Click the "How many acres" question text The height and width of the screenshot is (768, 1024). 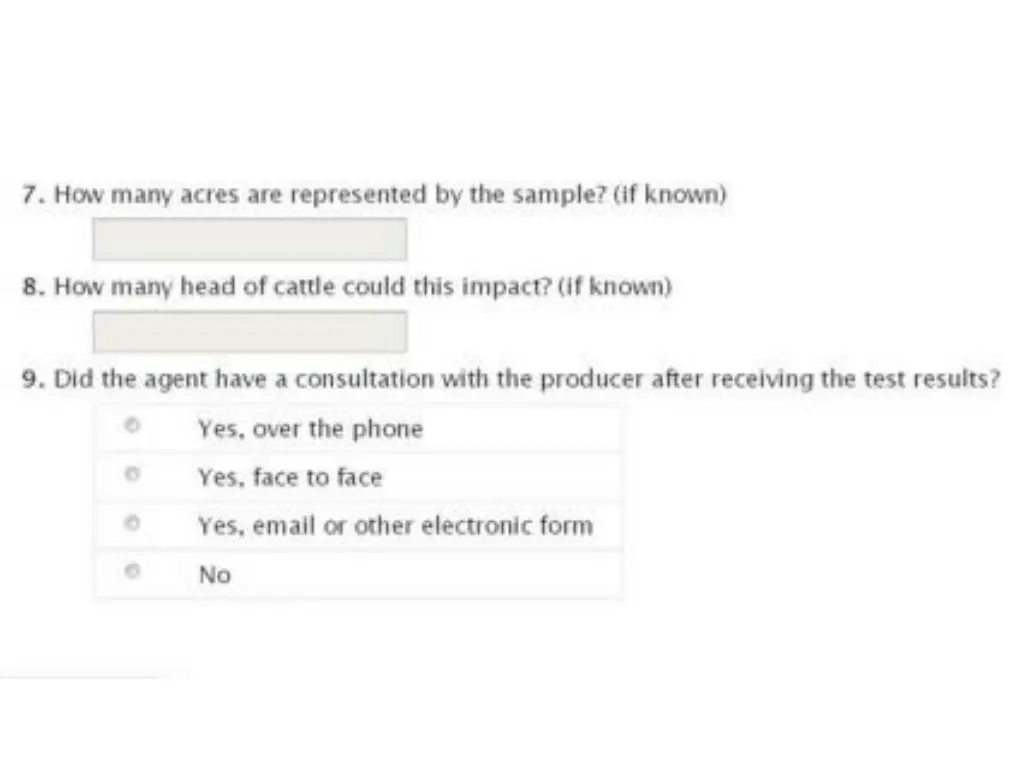click(x=330, y=195)
